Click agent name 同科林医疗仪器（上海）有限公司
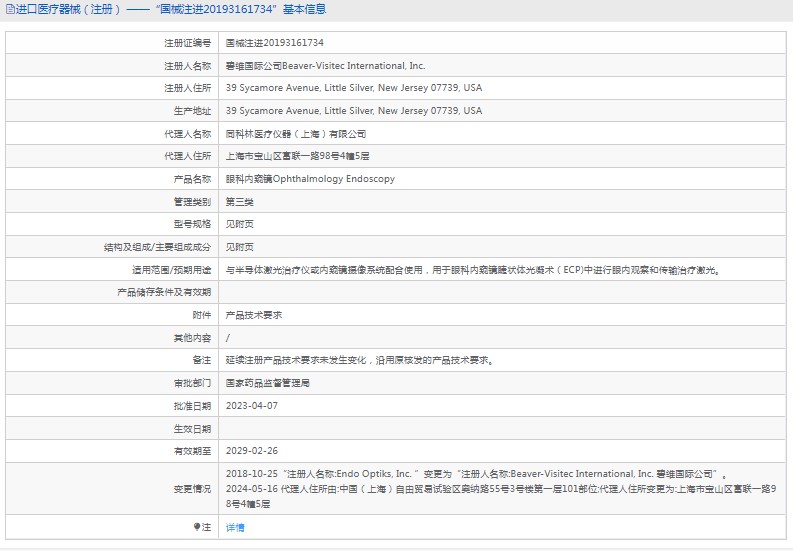Image resolution: width=793 pixels, height=551 pixels. point(296,134)
